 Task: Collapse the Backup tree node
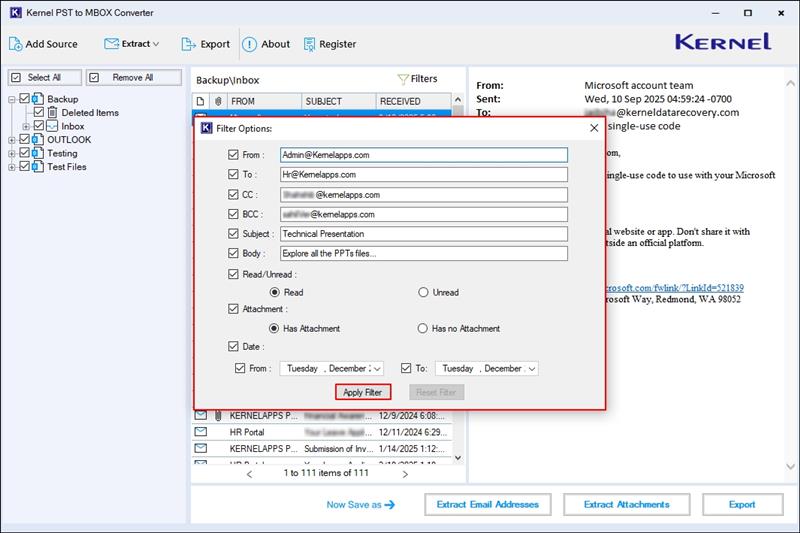pyautogui.click(x=12, y=99)
